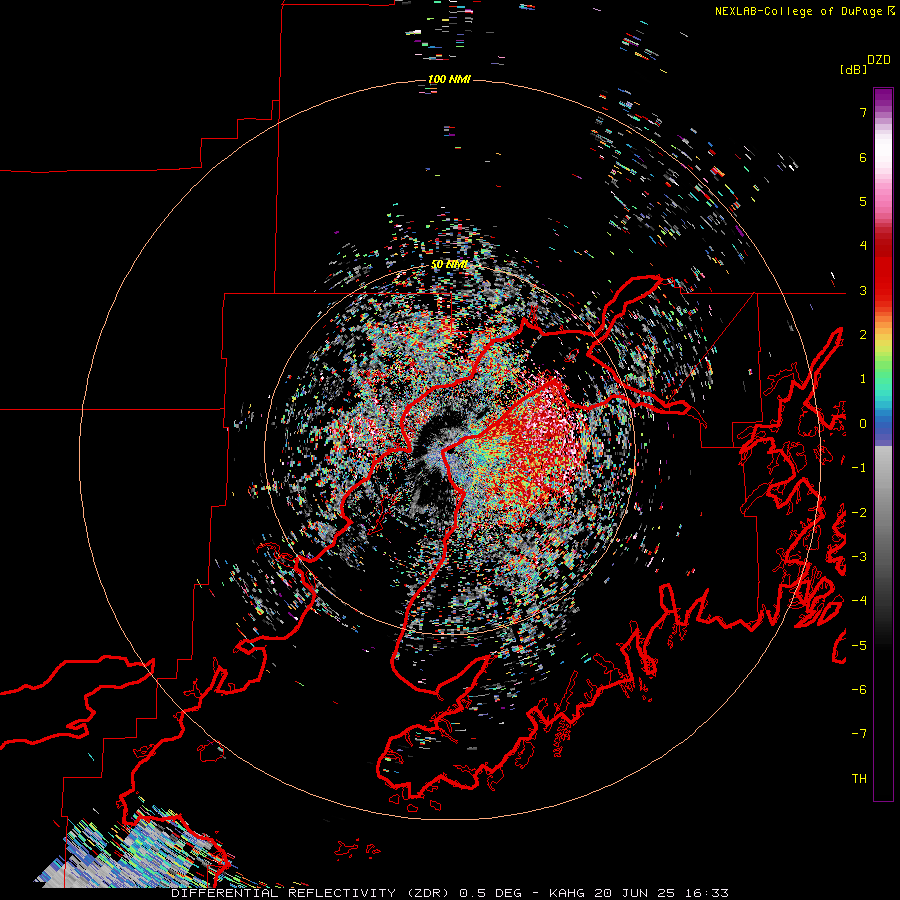Click the 2 dB label on the color scale

pos(863,335)
